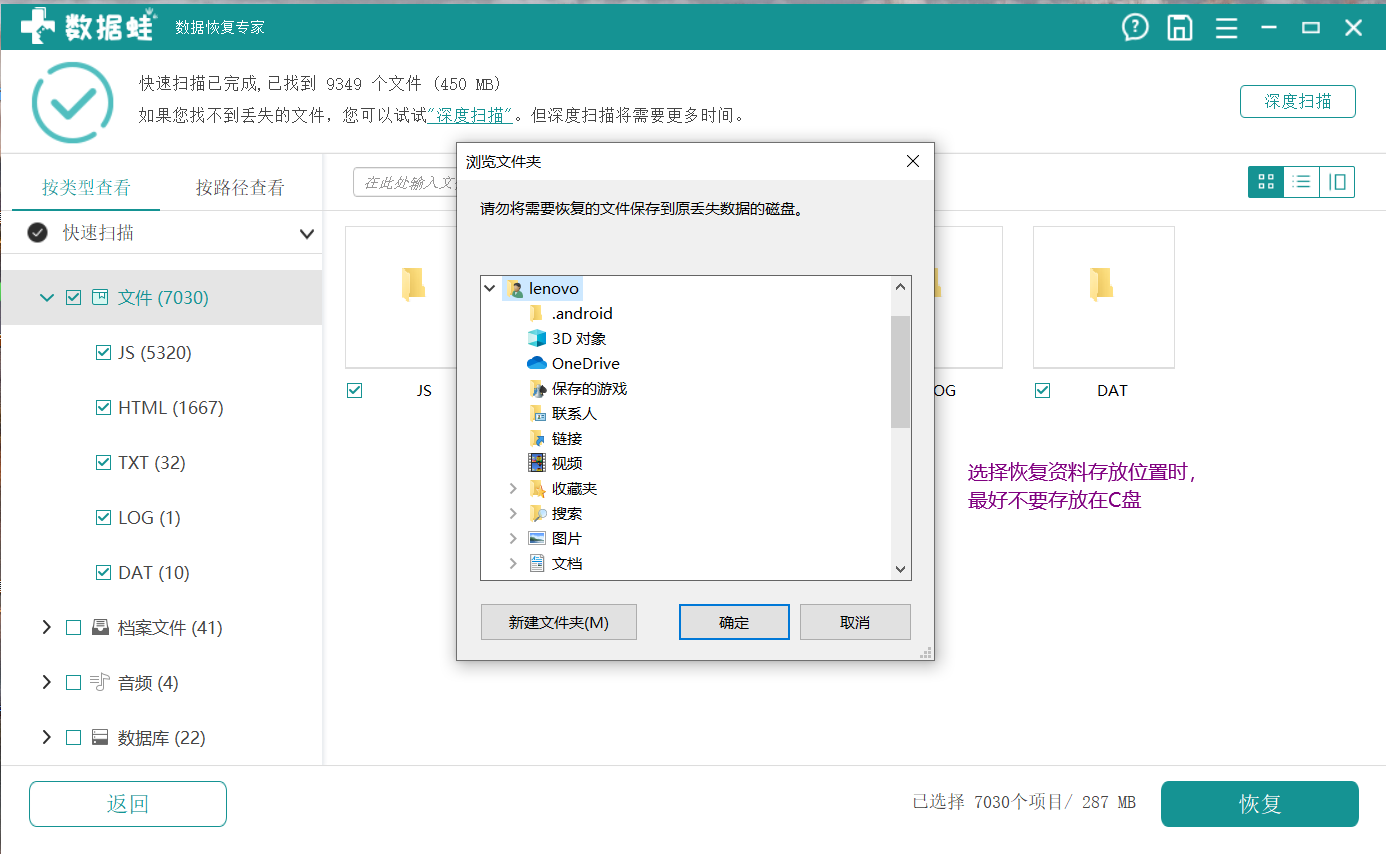This screenshot has width=1386, height=854.
Task: Start a 深度扫描 with top-right button
Action: click(1298, 101)
